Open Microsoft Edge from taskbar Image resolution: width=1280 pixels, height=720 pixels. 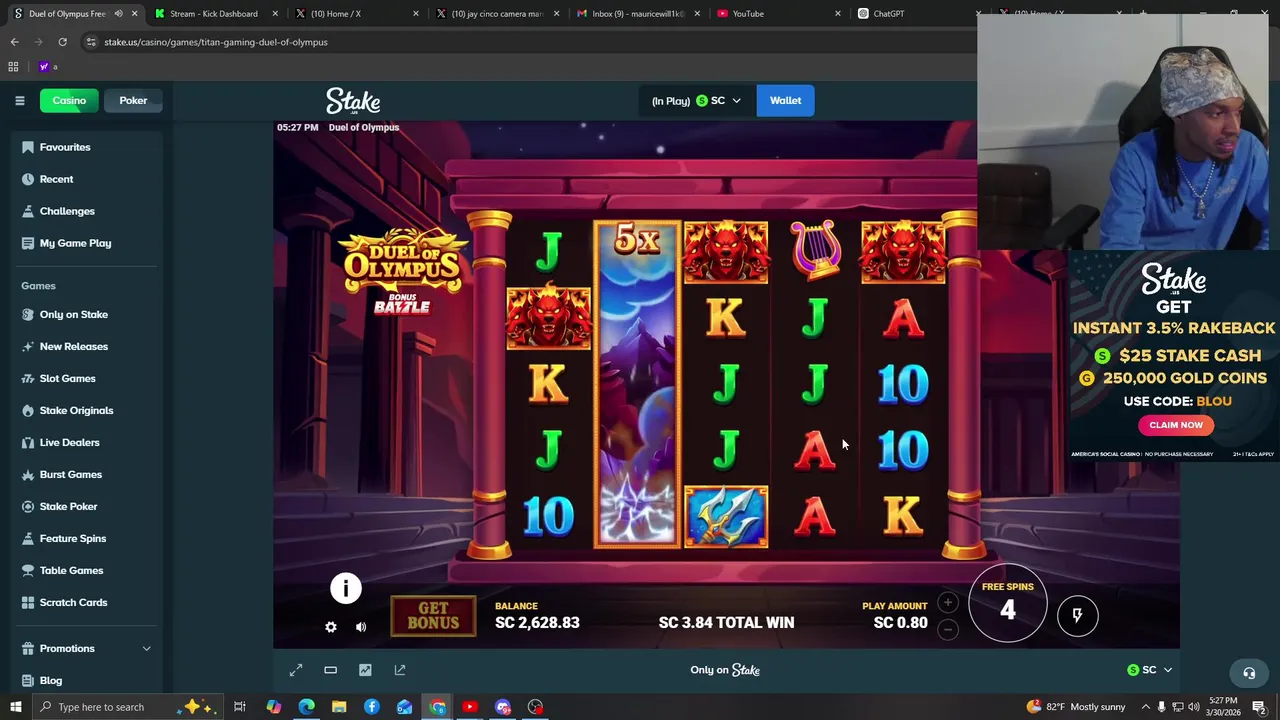point(306,707)
